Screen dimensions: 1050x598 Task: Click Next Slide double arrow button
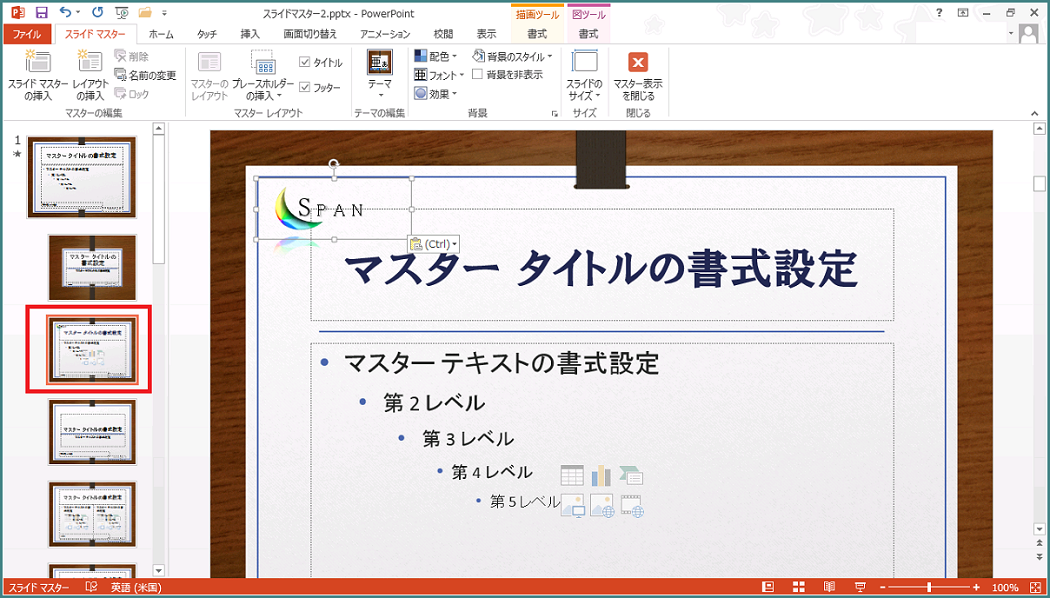pos(1039,556)
